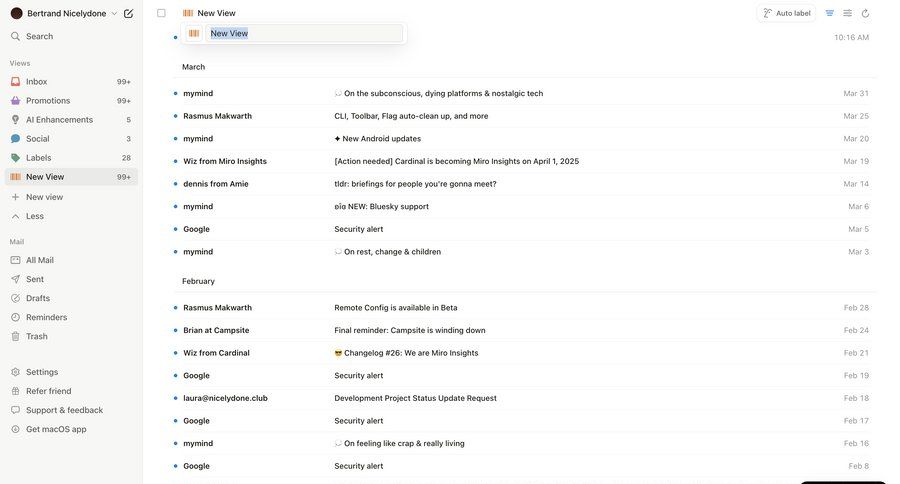Open the Settings link
Screen dimensions: 900x484
pyautogui.click(x=42, y=372)
